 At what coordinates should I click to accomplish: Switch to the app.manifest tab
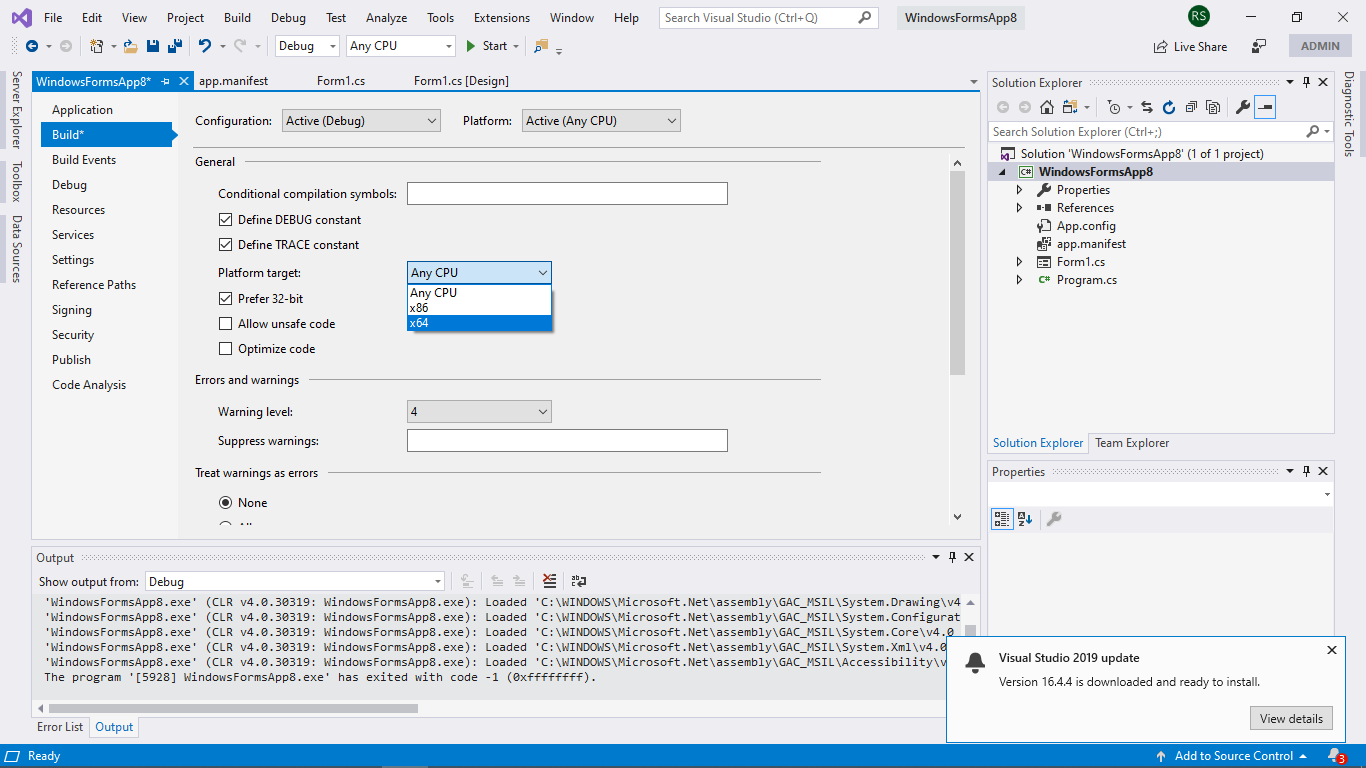[233, 81]
